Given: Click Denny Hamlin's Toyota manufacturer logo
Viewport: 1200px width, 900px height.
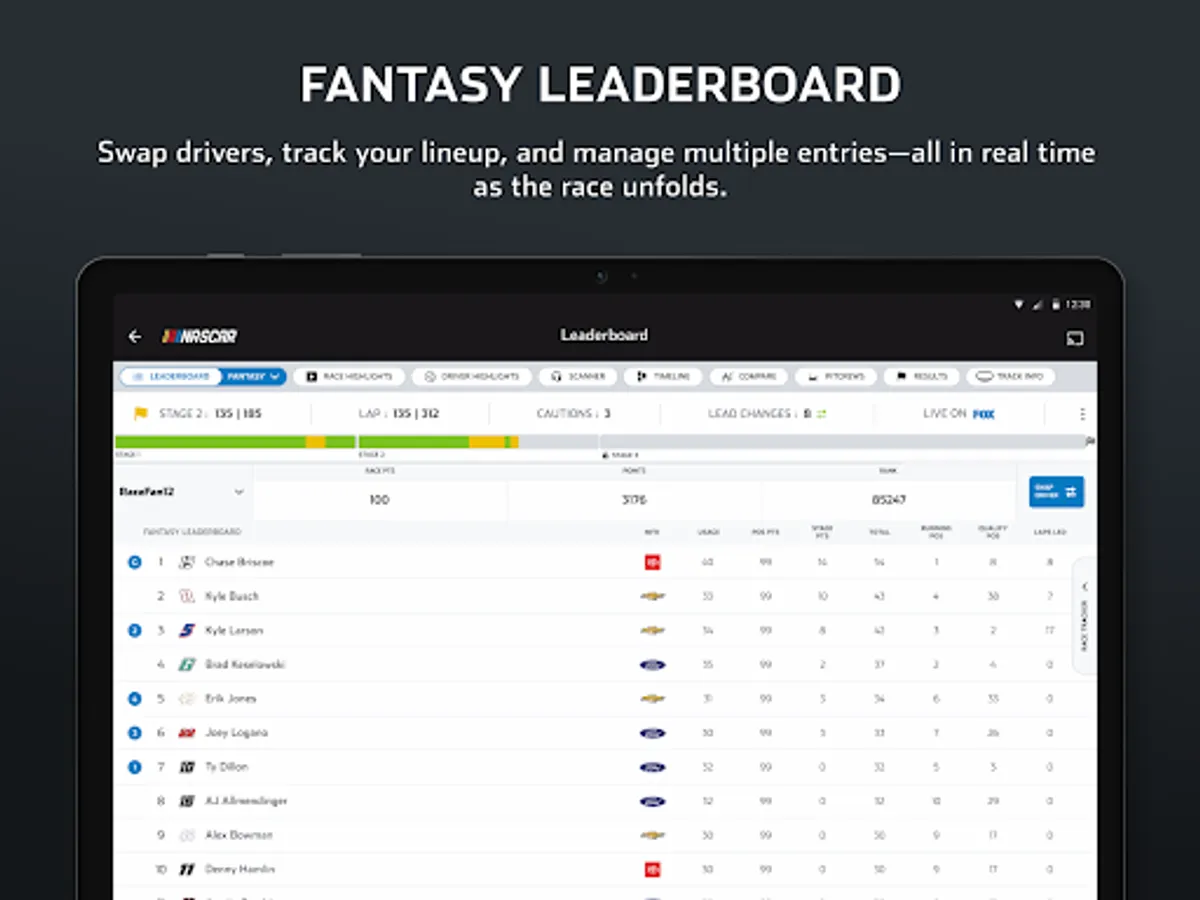Looking at the screenshot, I should [x=653, y=869].
